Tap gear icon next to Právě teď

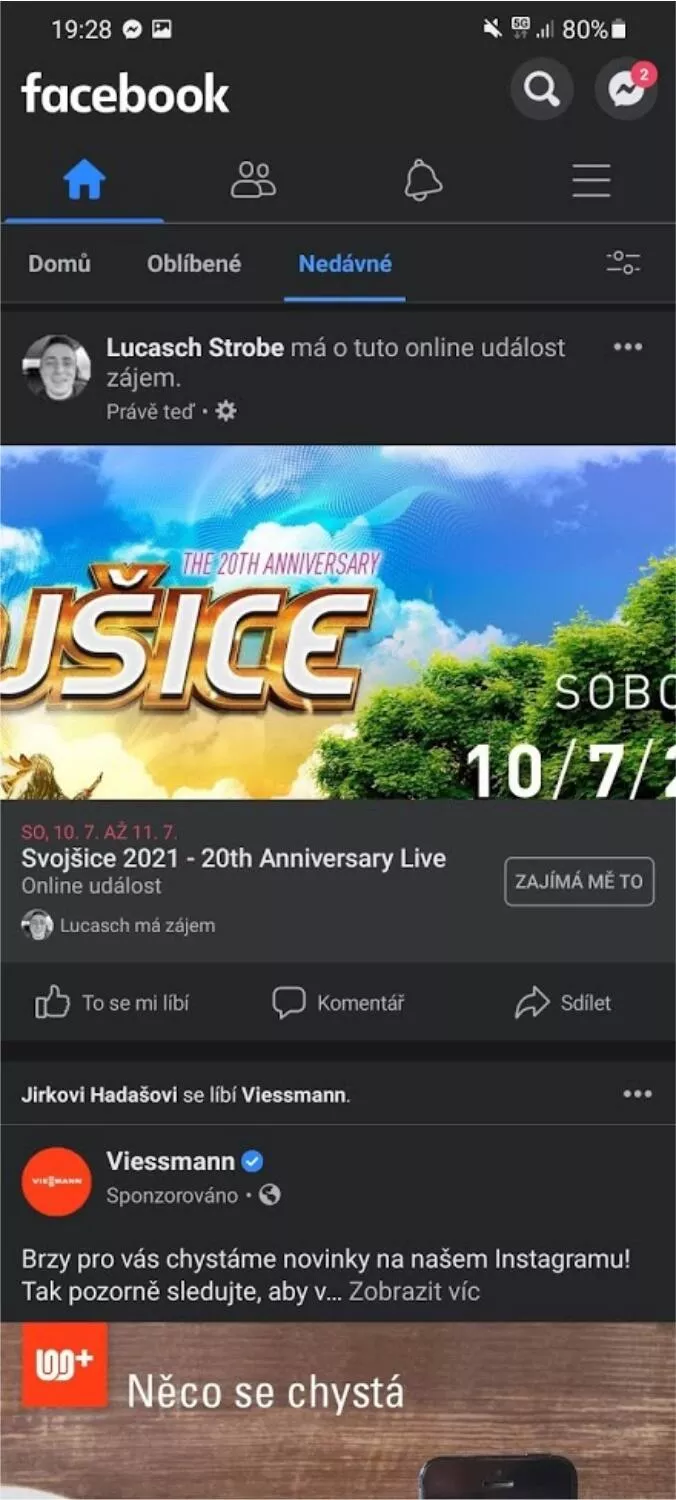(x=226, y=411)
